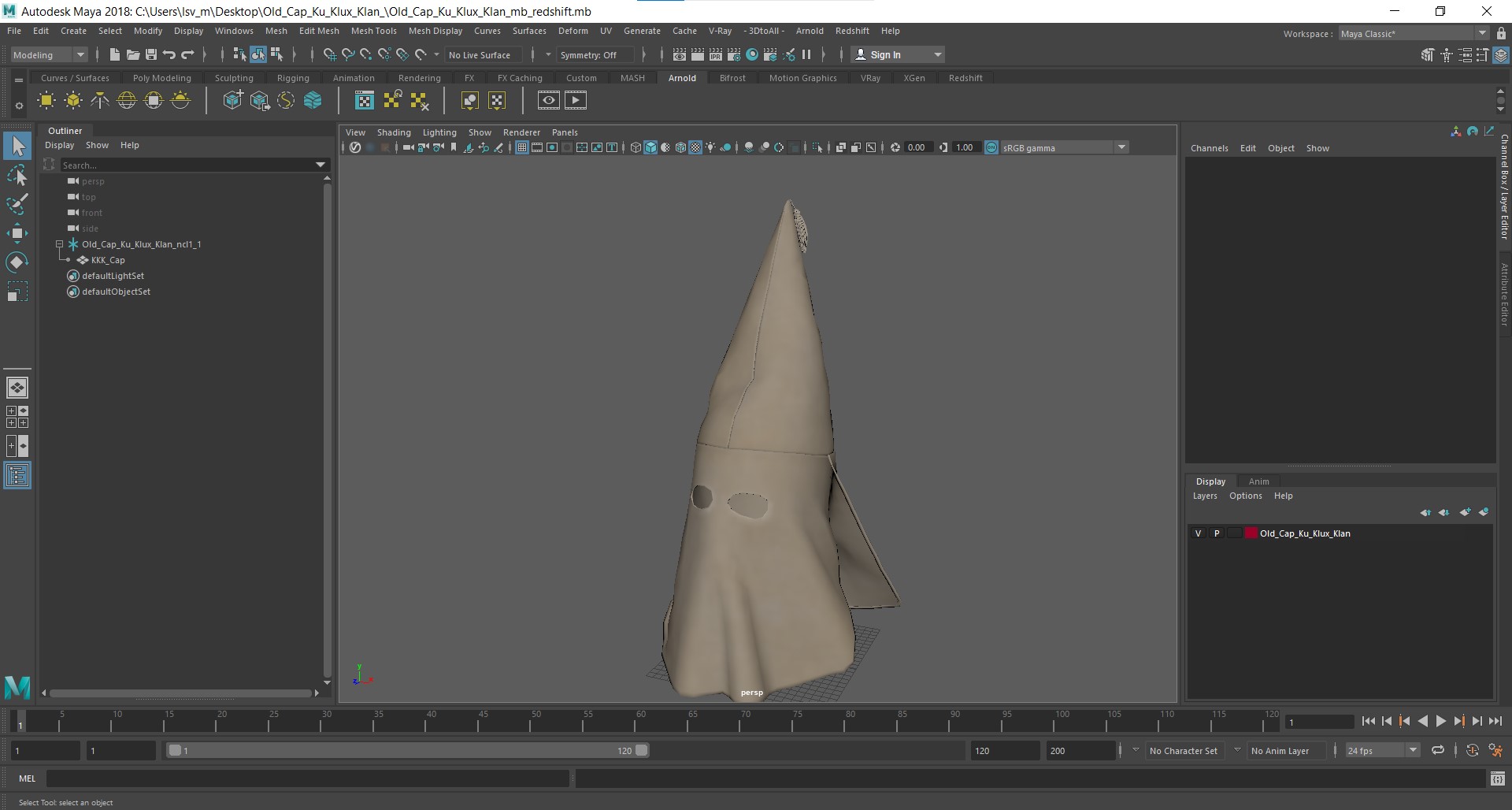Click the wireframe cube viewport icon
The width and height of the screenshot is (1512, 810).
(636, 147)
